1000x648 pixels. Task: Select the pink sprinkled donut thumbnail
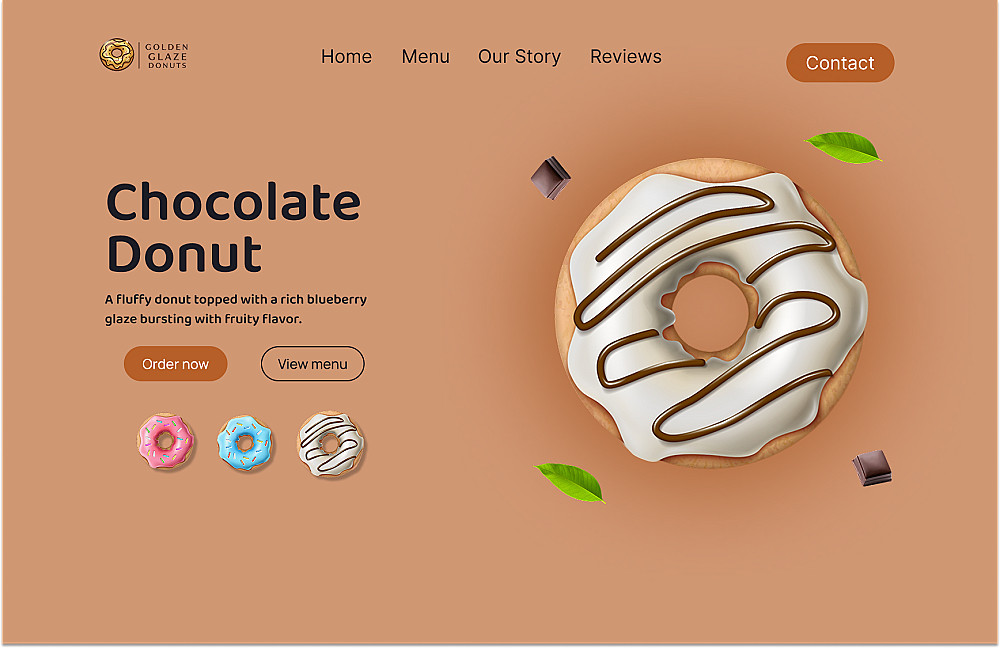[165, 441]
